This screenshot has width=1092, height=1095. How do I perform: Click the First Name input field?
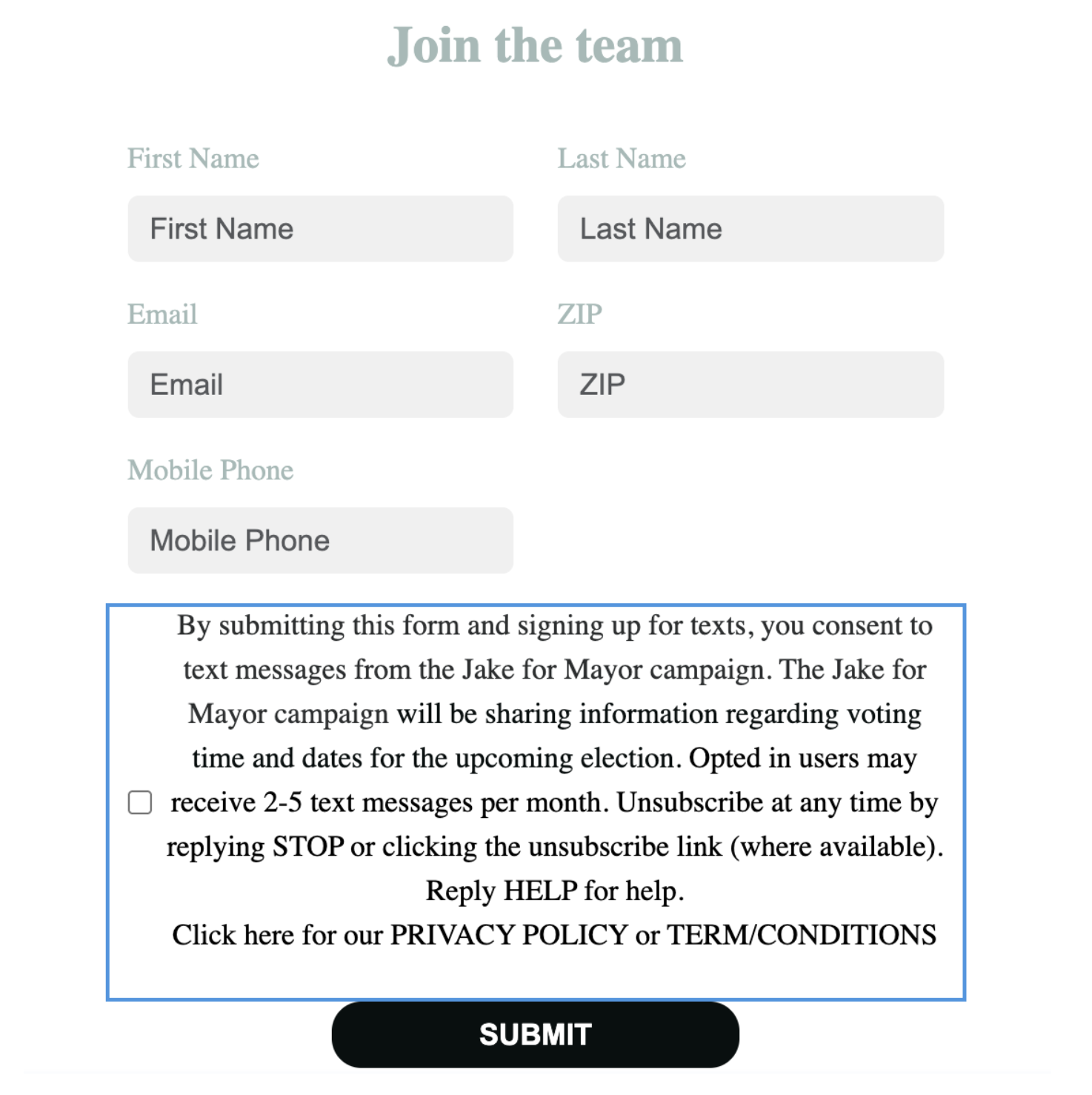tap(320, 229)
